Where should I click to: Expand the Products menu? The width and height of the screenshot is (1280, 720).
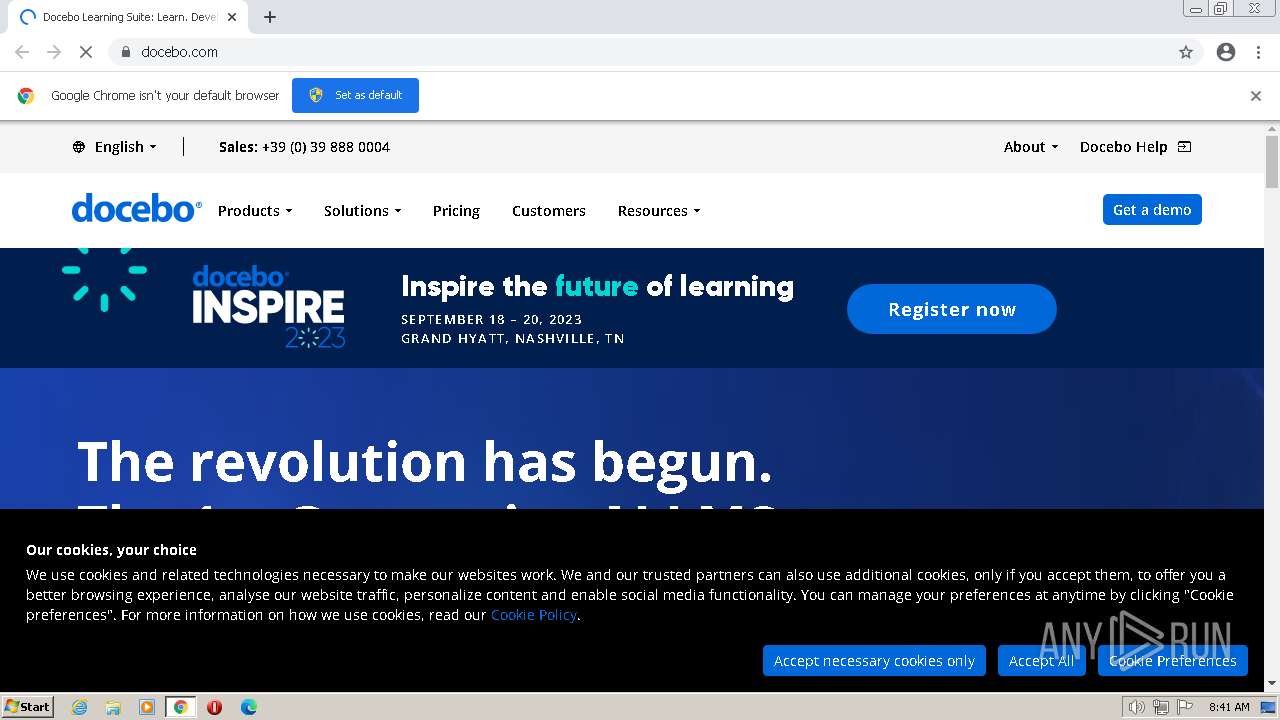255,211
